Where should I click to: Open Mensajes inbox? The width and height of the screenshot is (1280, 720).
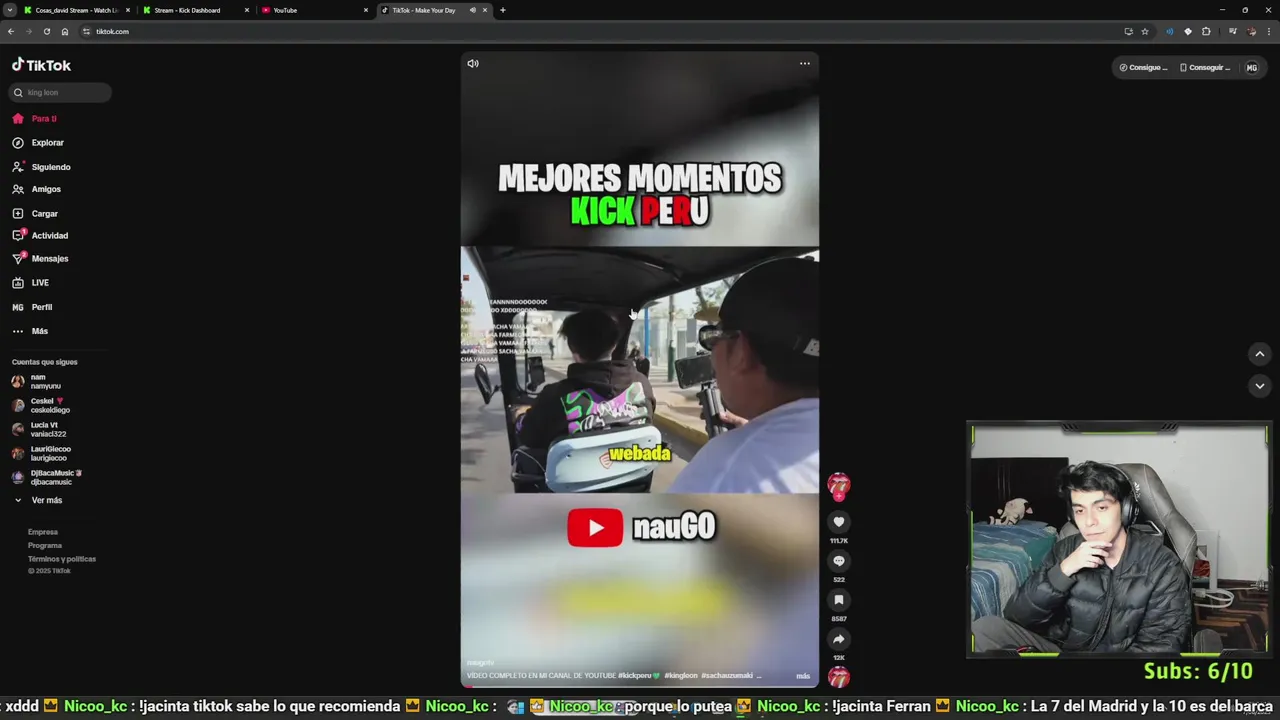[x=40, y=258]
